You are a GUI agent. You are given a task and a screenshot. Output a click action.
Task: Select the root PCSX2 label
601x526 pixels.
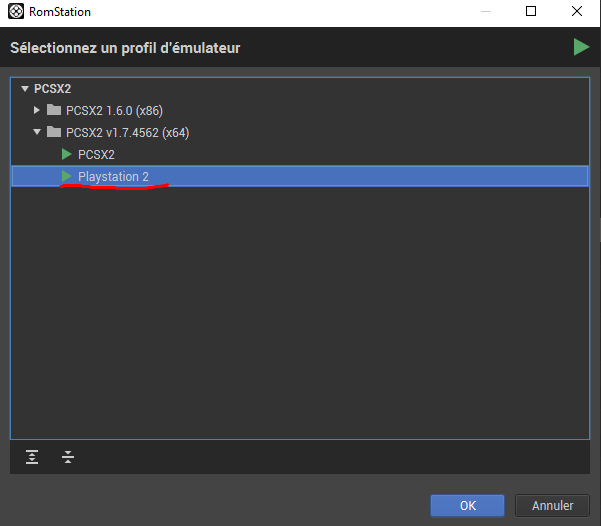click(53, 89)
